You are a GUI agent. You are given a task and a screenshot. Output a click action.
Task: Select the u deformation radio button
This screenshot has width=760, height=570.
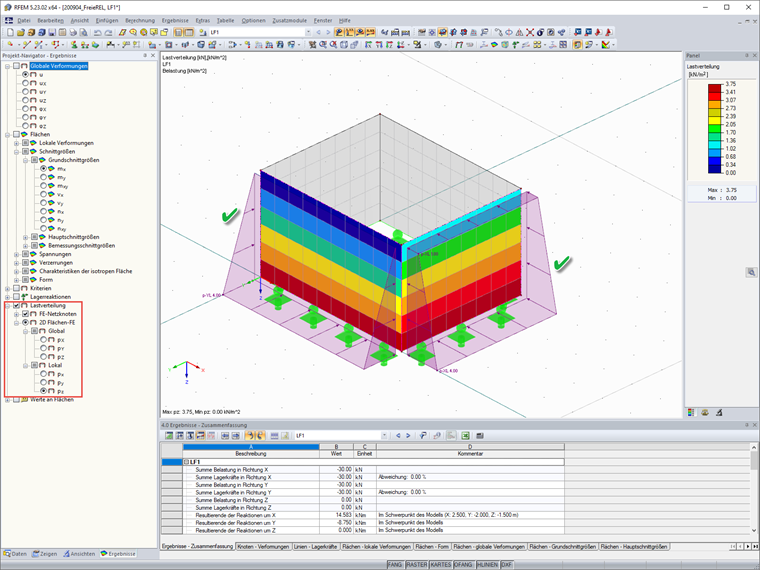click(25, 75)
